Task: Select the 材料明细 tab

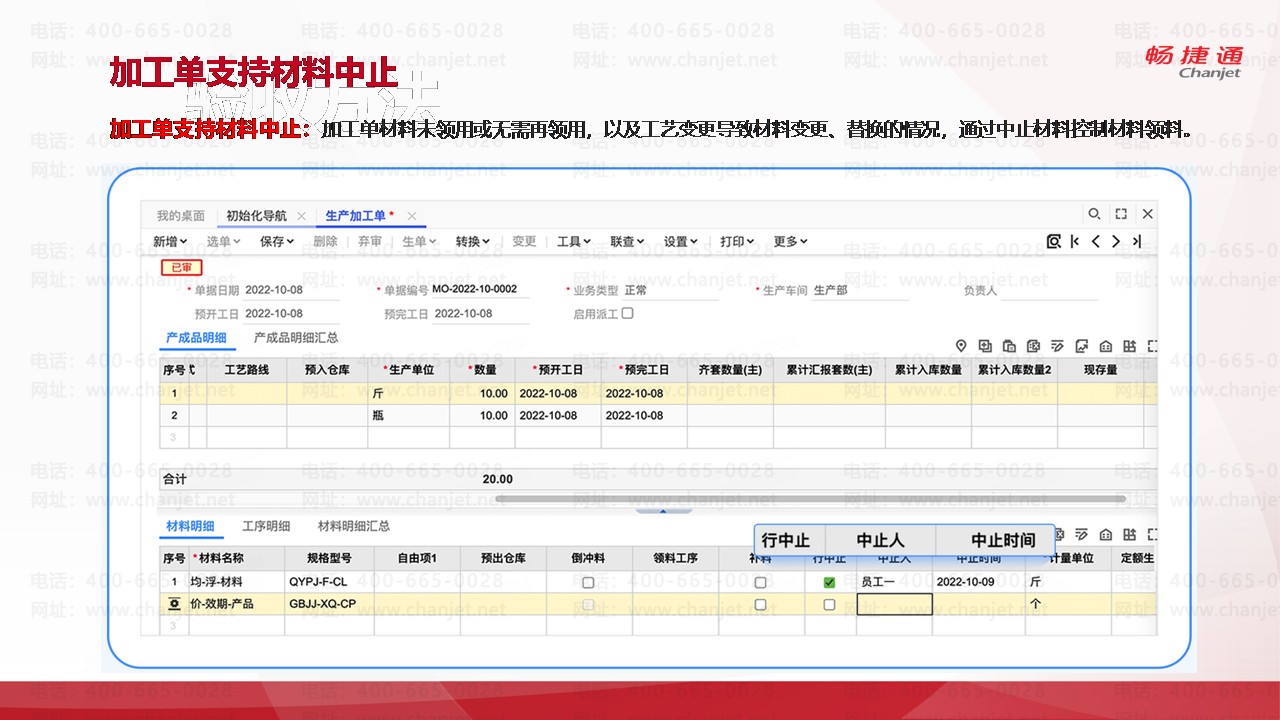Action: click(190, 526)
